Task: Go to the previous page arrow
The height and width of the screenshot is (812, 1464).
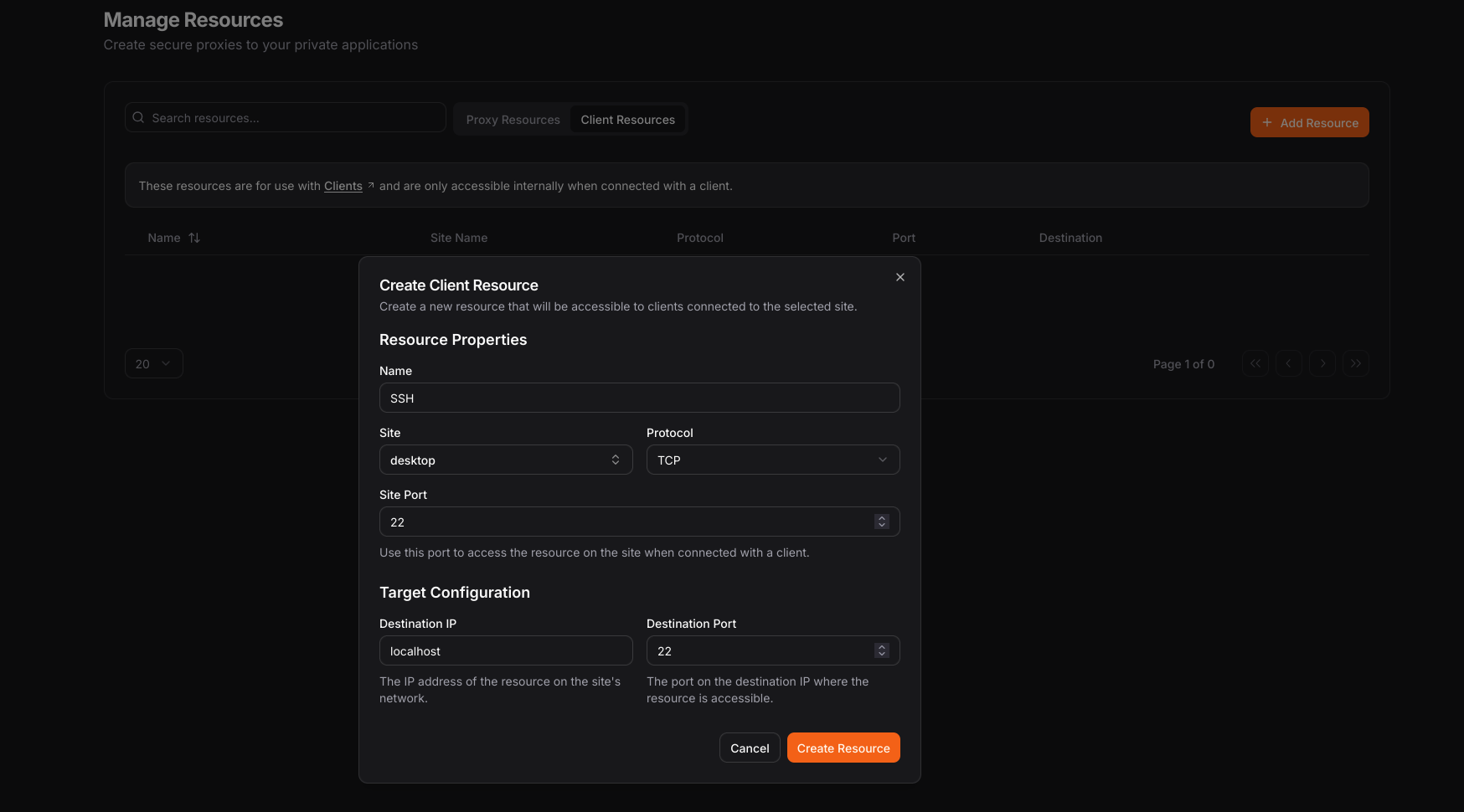Action: click(1288, 363)
